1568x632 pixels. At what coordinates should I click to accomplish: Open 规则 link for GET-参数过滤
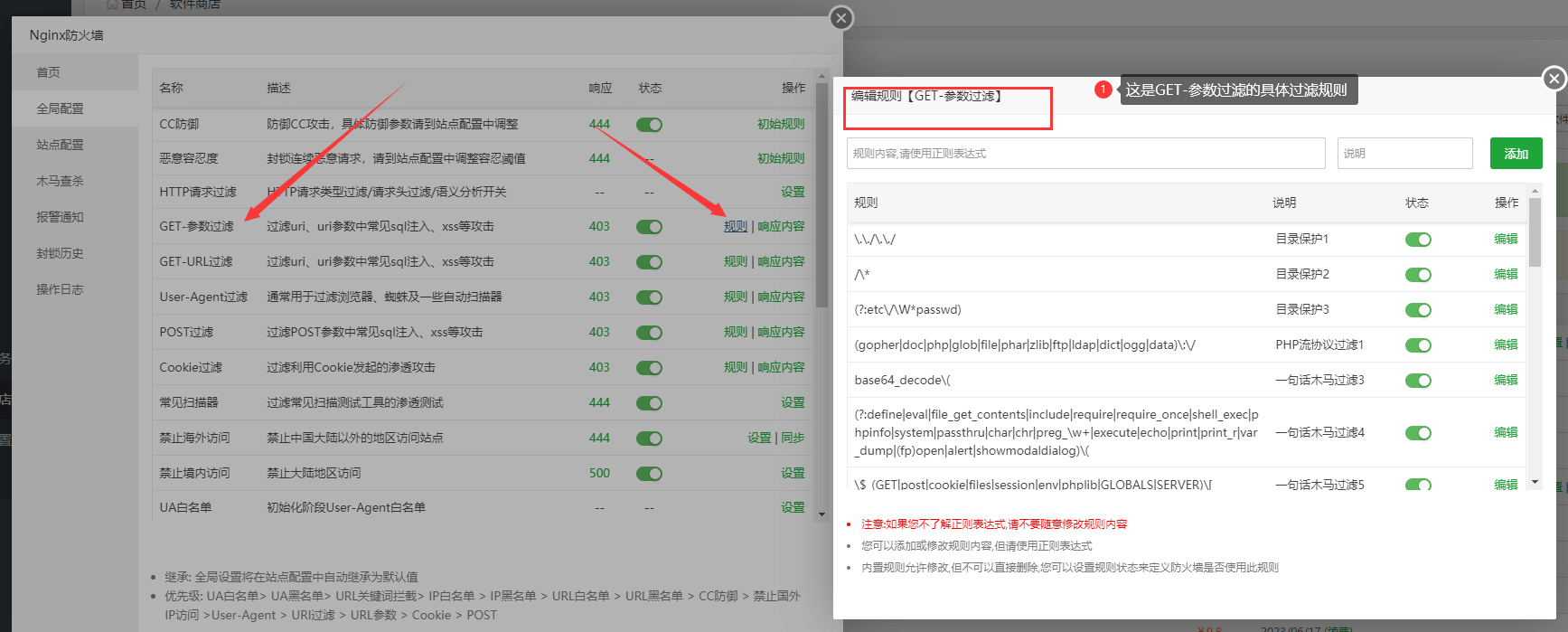pos(736,226)
